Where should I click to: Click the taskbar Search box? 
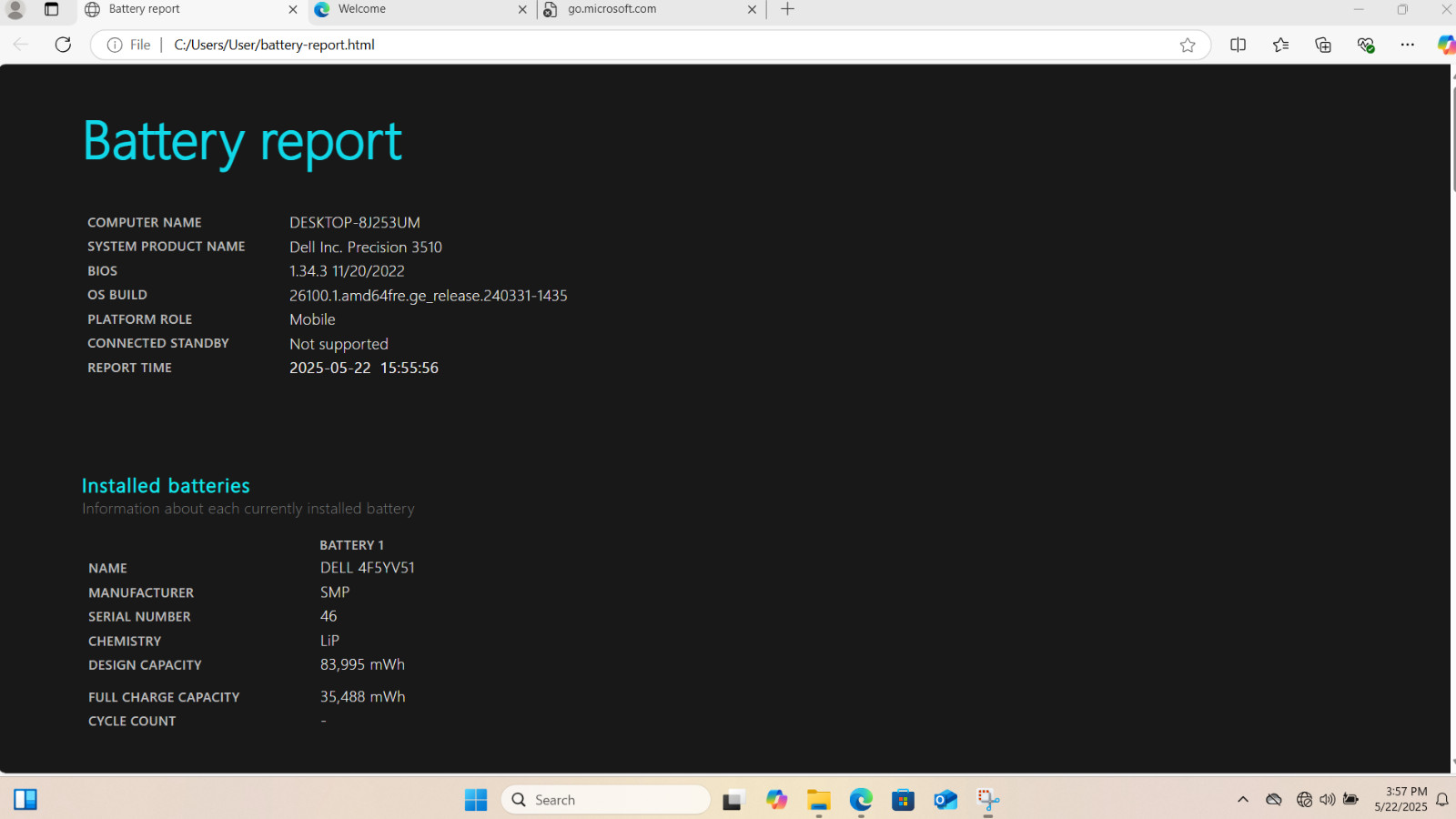pyautogui.click(x=605, y=799)
